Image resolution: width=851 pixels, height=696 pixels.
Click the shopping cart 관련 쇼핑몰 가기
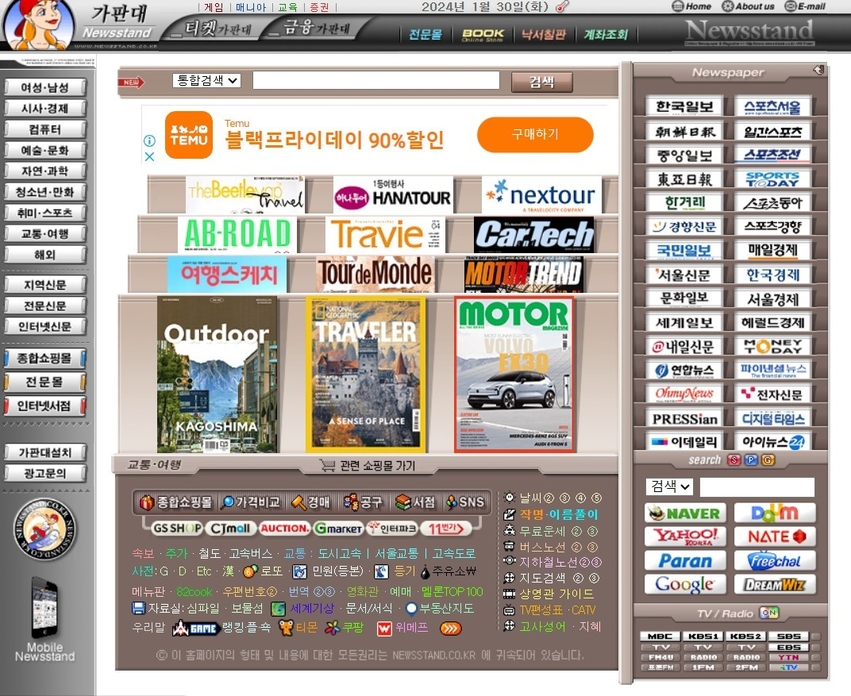367,466
